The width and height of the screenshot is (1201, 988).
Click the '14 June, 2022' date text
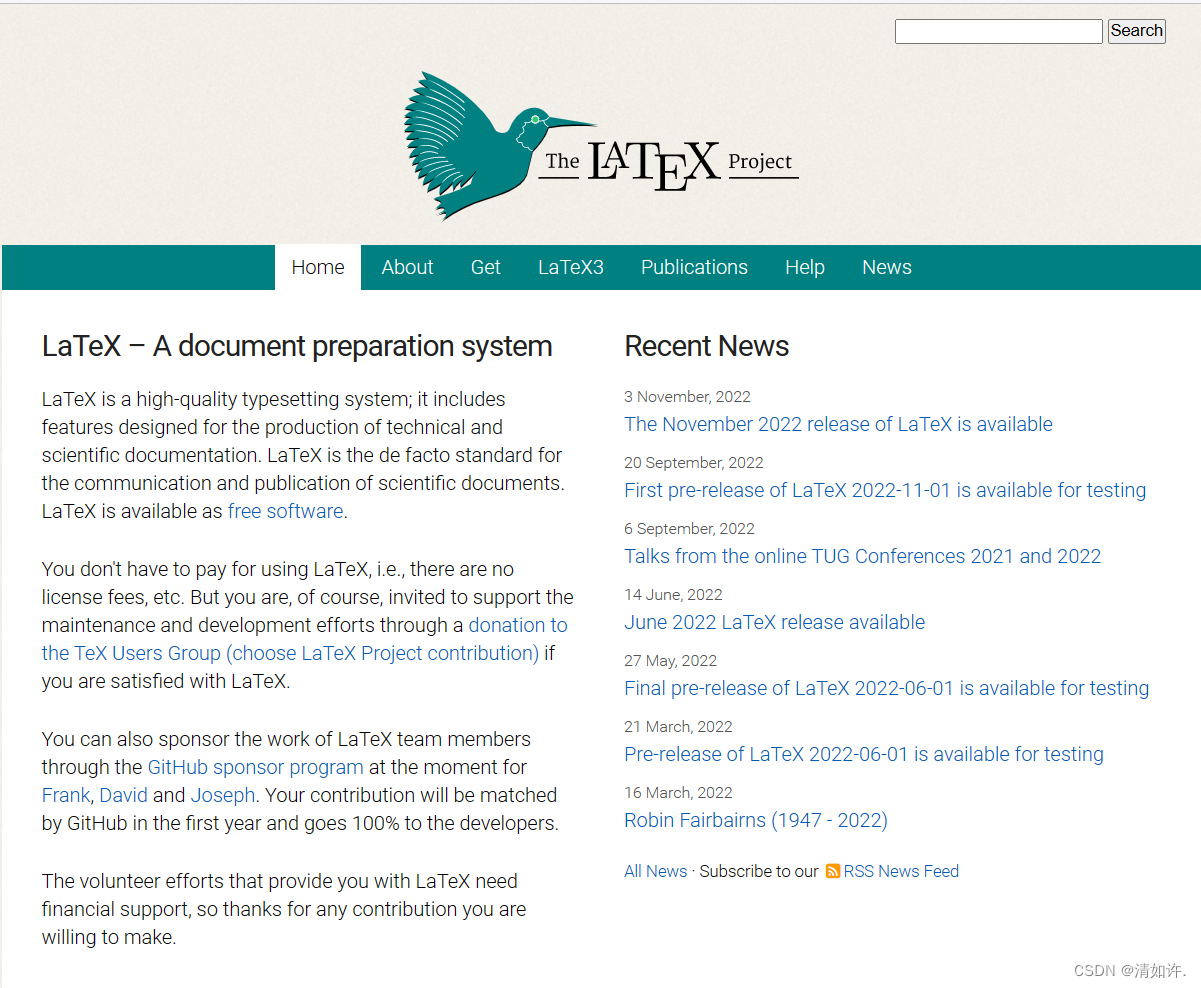673,595
